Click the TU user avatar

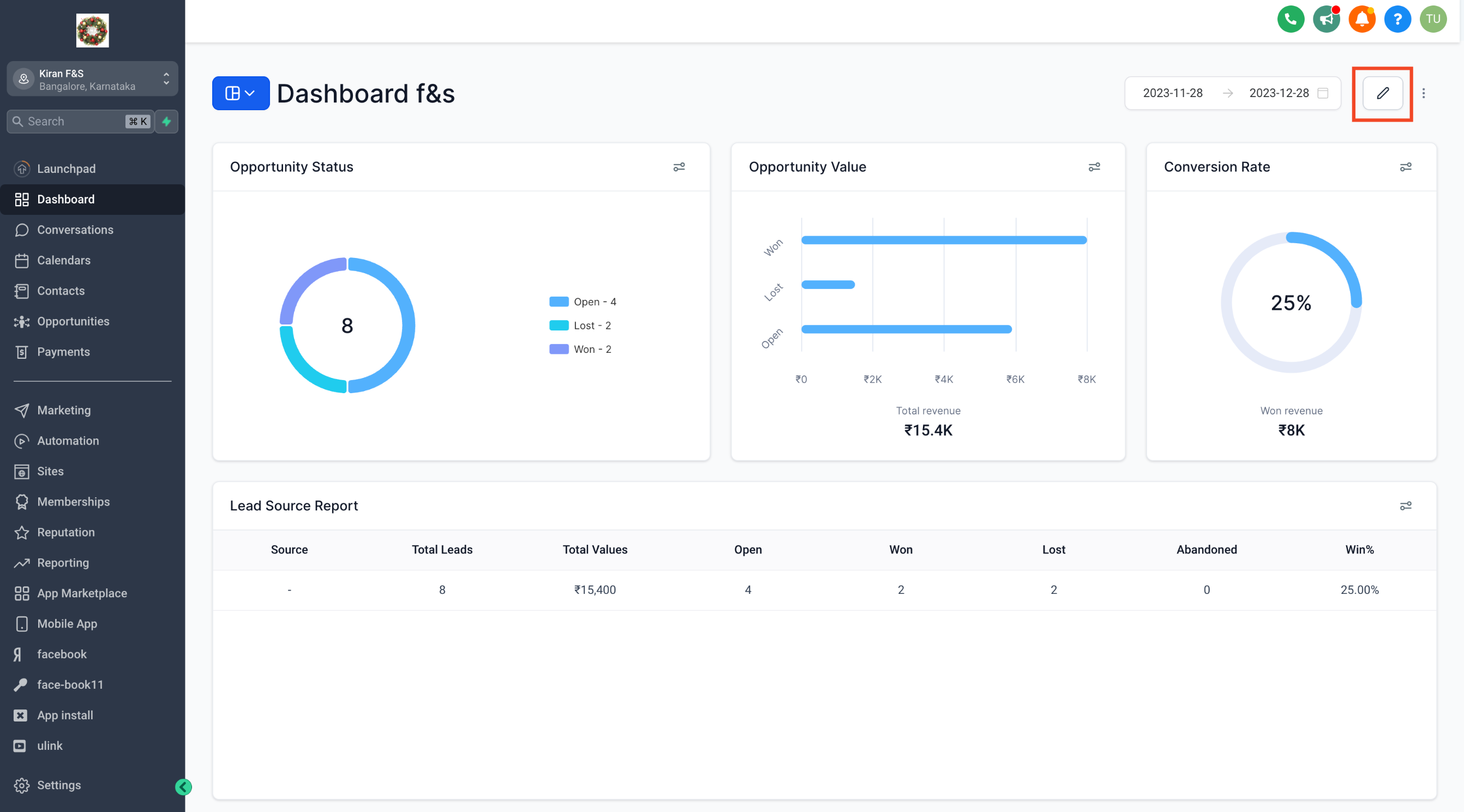click(1433, 19)
